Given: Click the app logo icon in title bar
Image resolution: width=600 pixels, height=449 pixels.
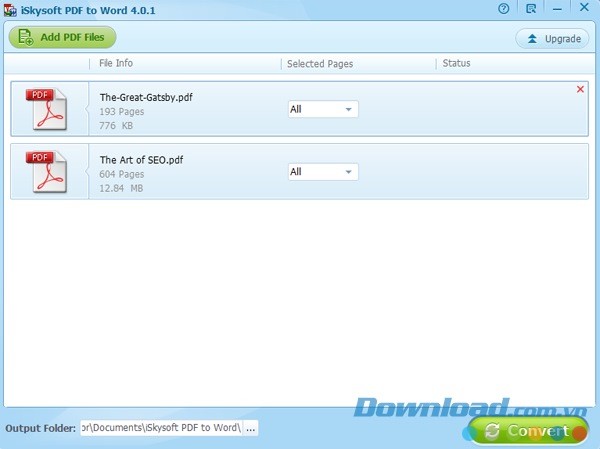Looking at the screenshot, I should point(10,10).
